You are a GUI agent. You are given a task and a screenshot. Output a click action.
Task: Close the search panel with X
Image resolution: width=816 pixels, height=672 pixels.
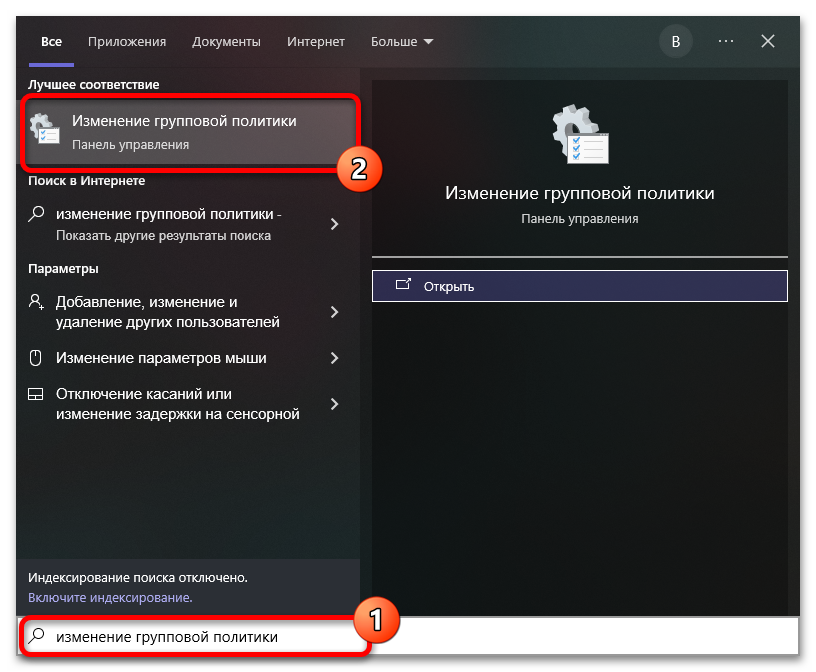pos(768,41)
